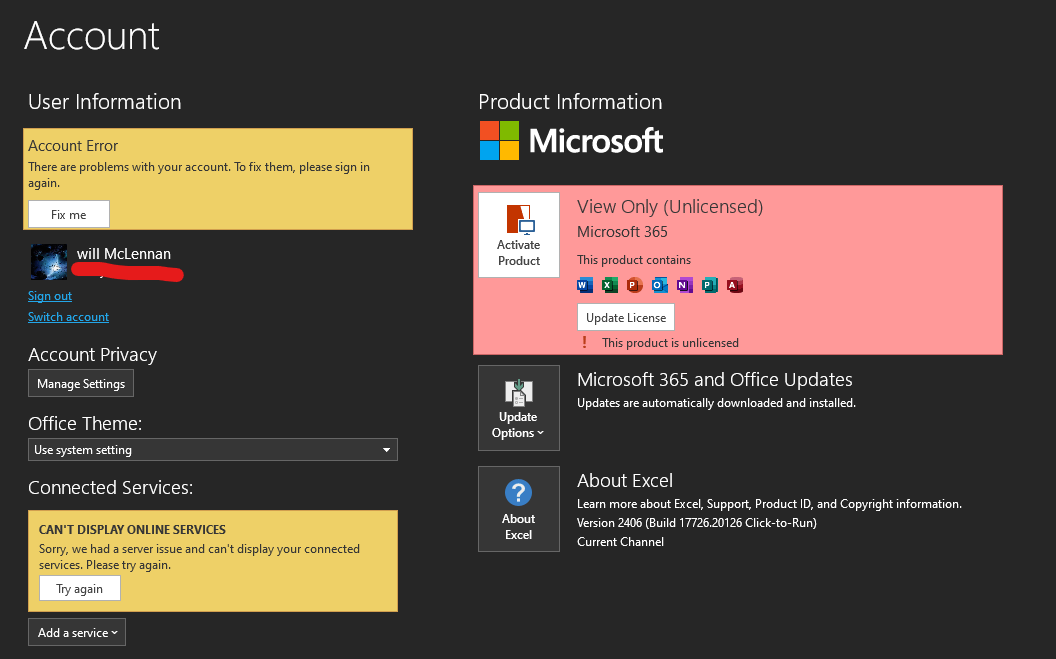Open the Office Theme dropdown
This screenshot has width=1056, height=659.
(x=213, y=450)
